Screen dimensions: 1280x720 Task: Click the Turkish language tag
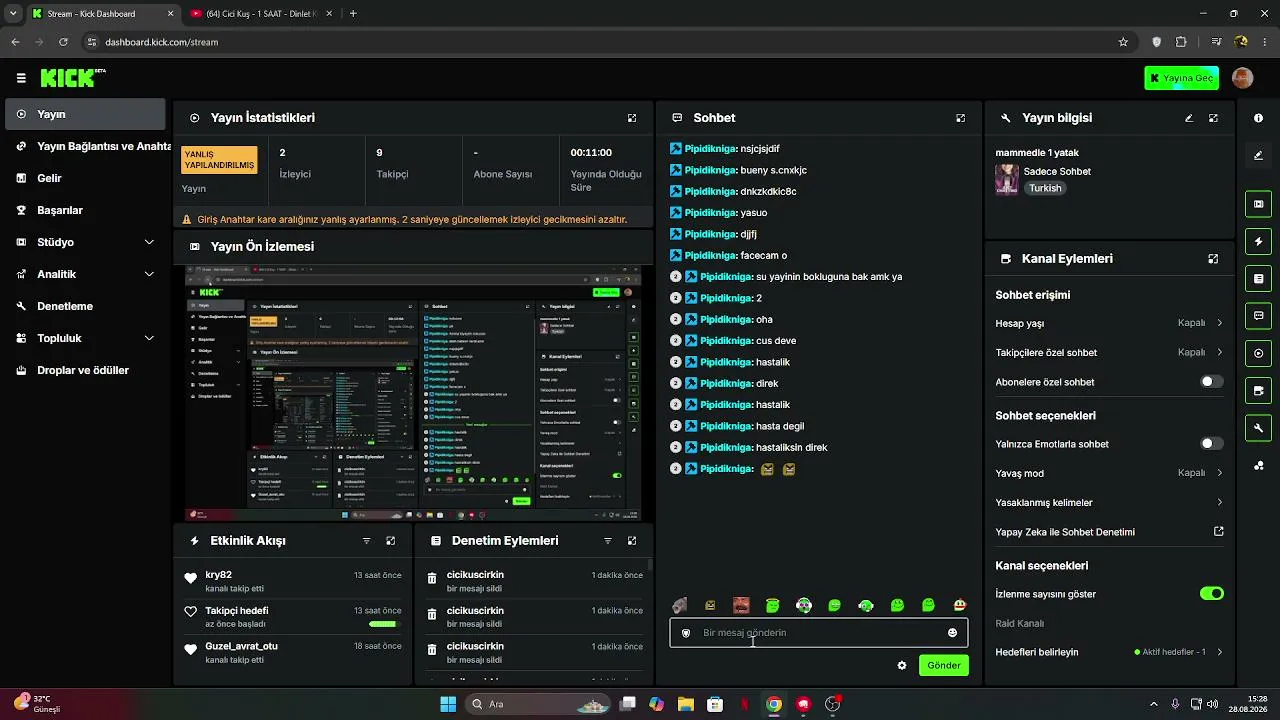point(1045,188)
